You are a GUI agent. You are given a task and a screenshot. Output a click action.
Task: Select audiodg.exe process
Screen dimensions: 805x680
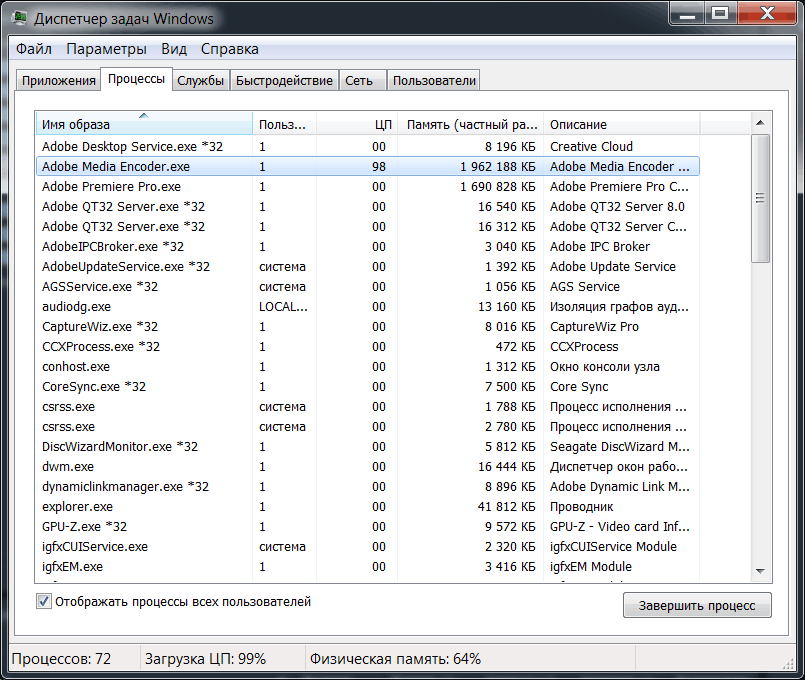click(368, 306)
